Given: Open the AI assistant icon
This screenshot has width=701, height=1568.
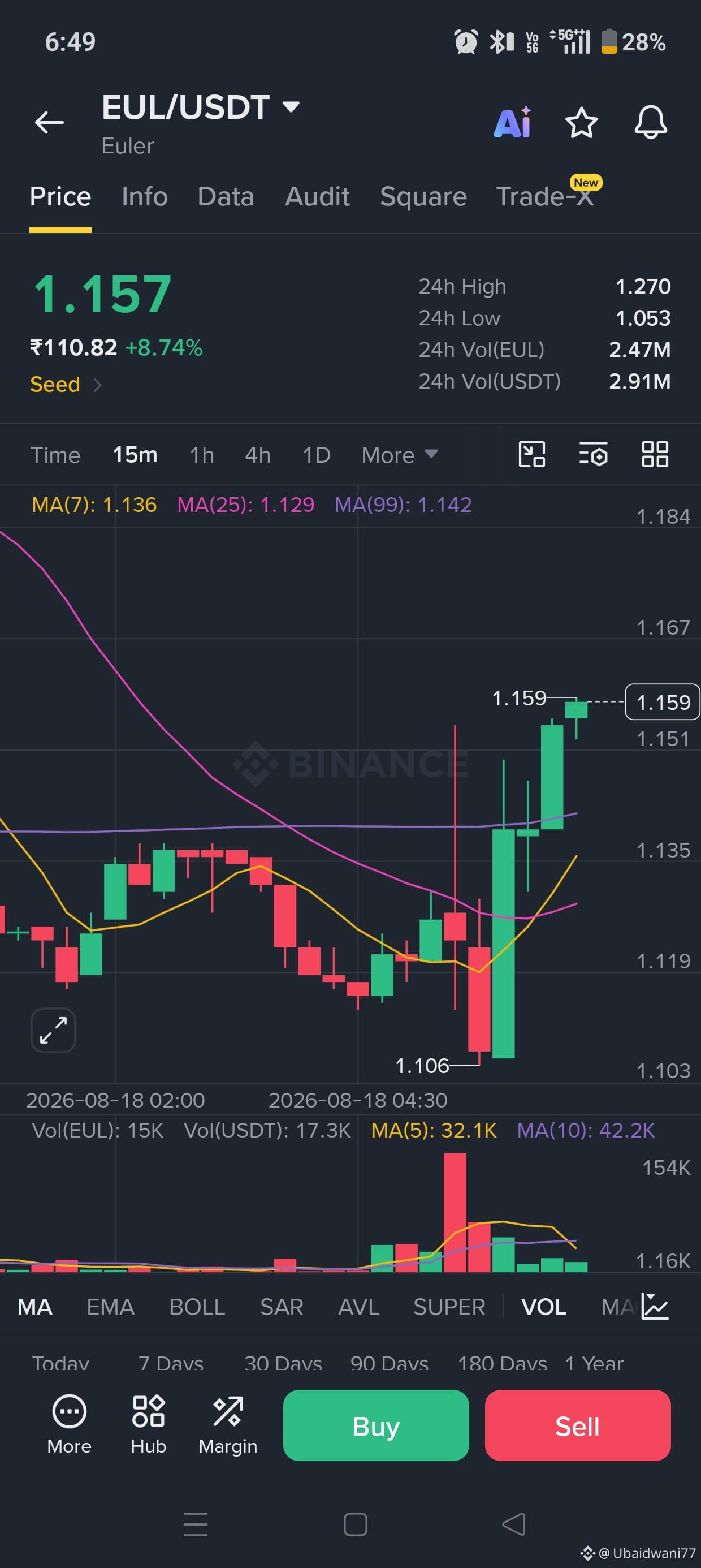Looking at the screenshot, I should pyautogui.click(x=513, y=122).
